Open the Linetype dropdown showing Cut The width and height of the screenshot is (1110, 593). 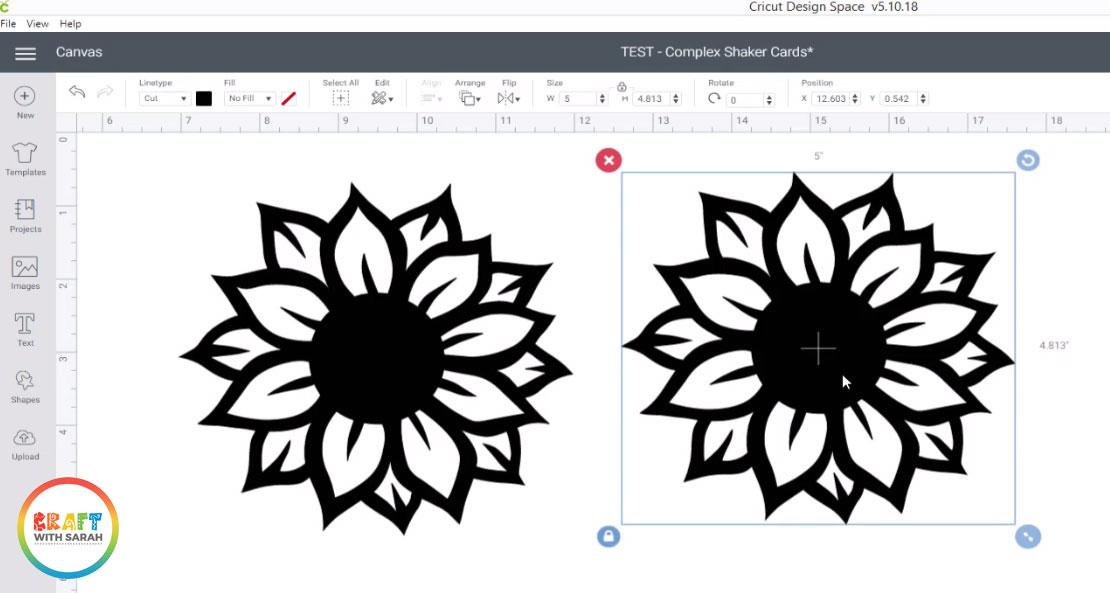point(163,98)
